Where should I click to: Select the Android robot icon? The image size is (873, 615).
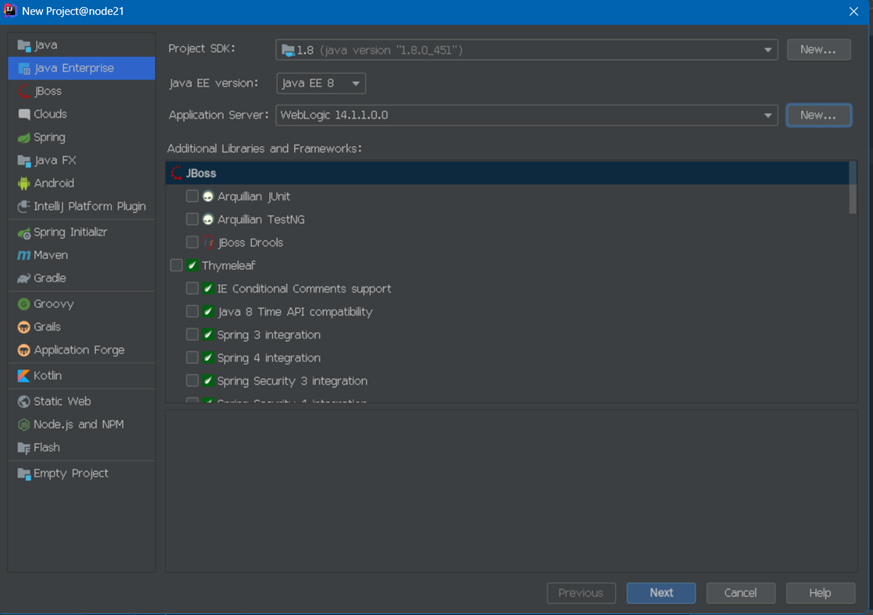24,183
